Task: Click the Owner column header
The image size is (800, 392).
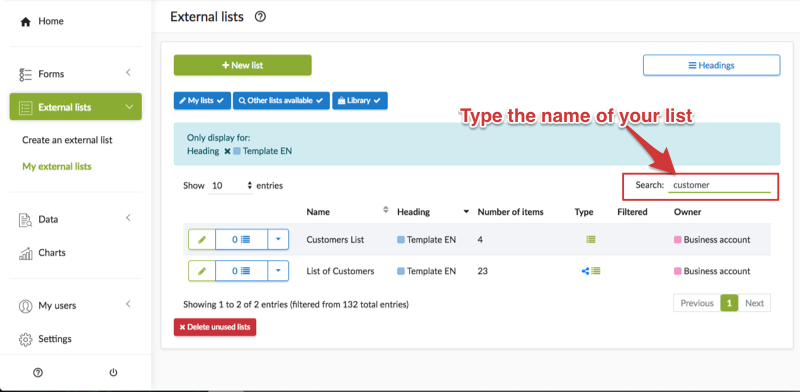Action: point(687,212)
